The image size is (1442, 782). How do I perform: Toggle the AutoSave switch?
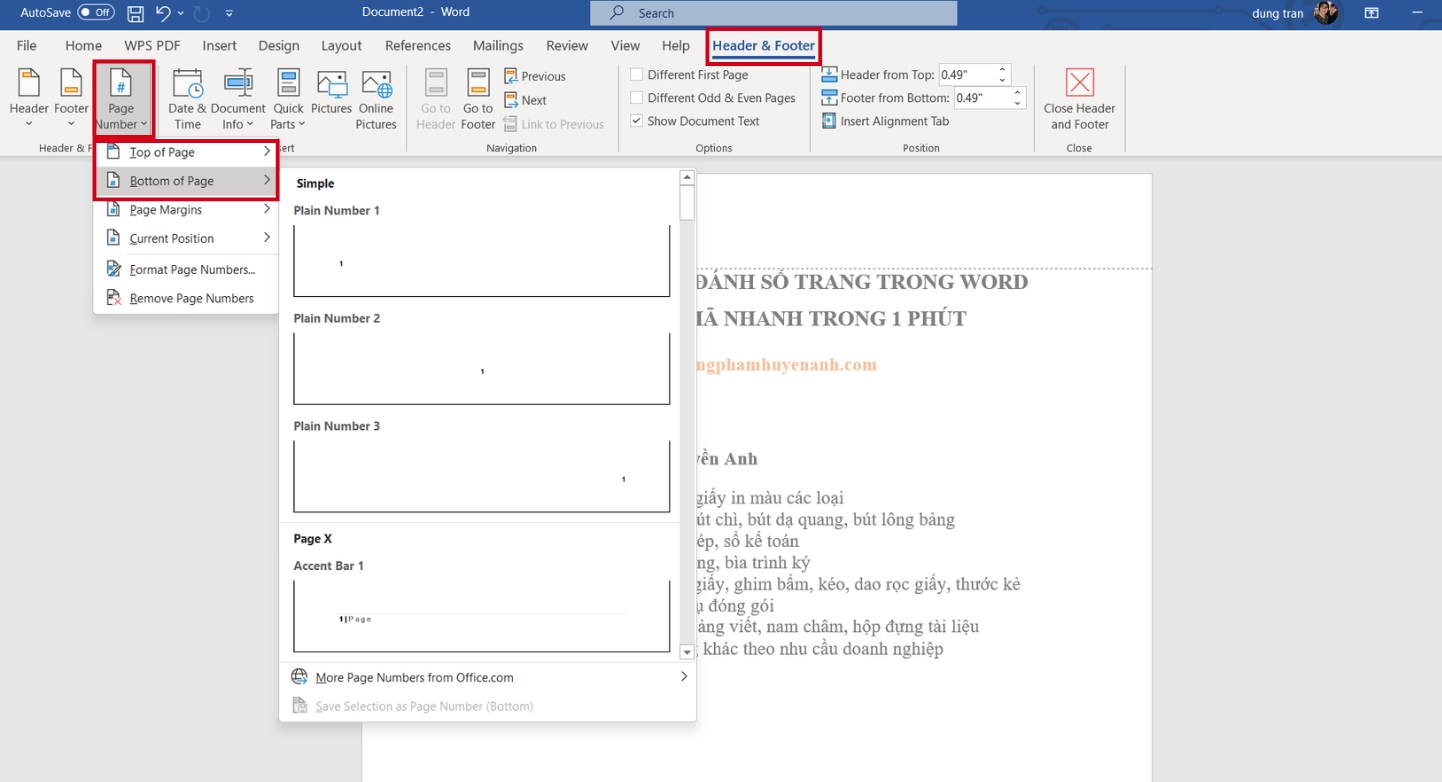(96, 13)
